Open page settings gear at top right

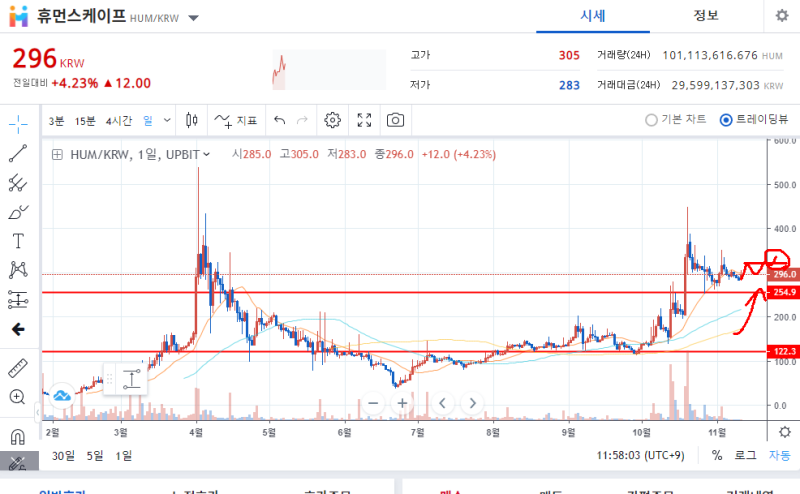point(782,16)
